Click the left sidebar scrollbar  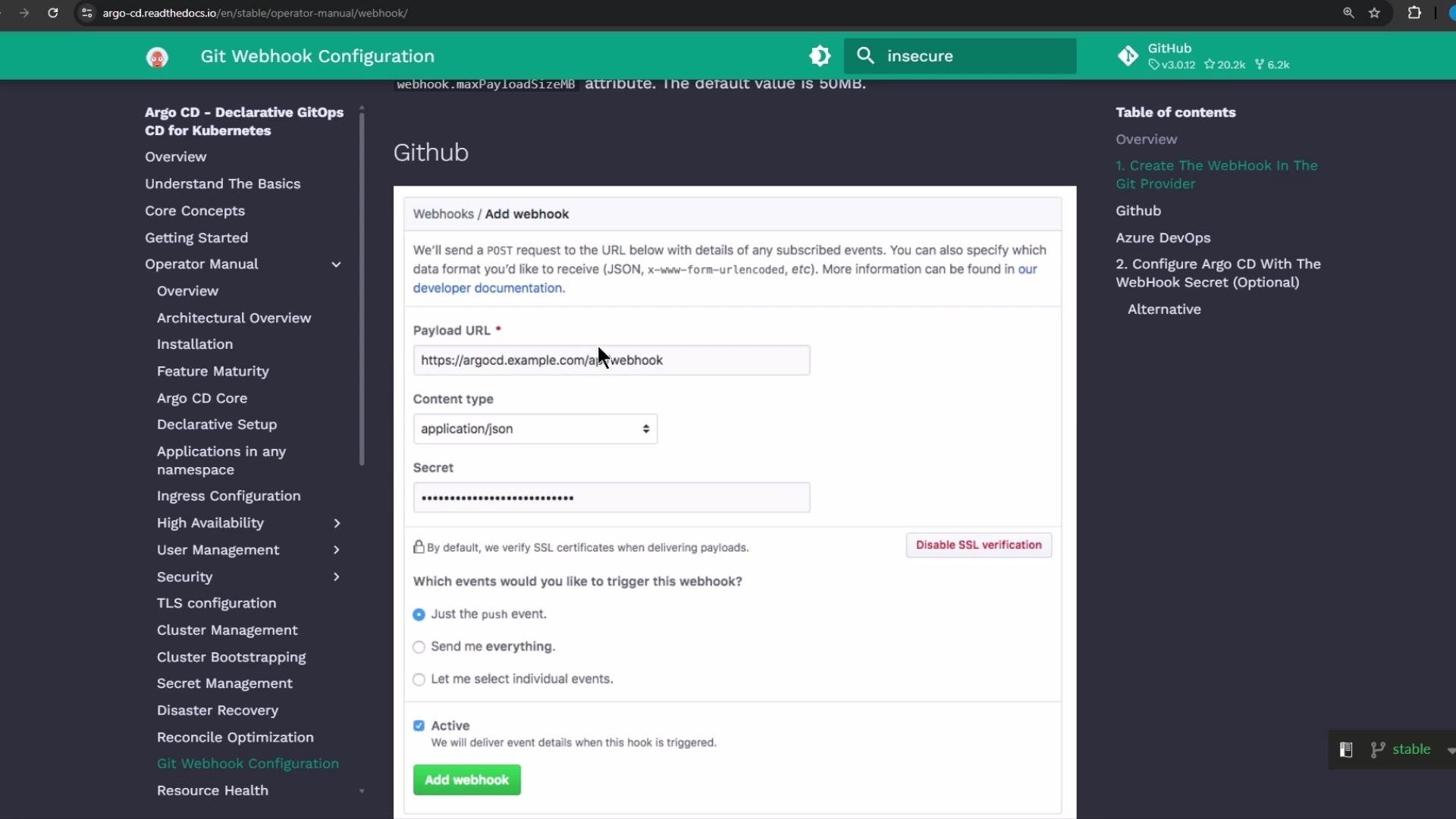click(x=362, y=288)
